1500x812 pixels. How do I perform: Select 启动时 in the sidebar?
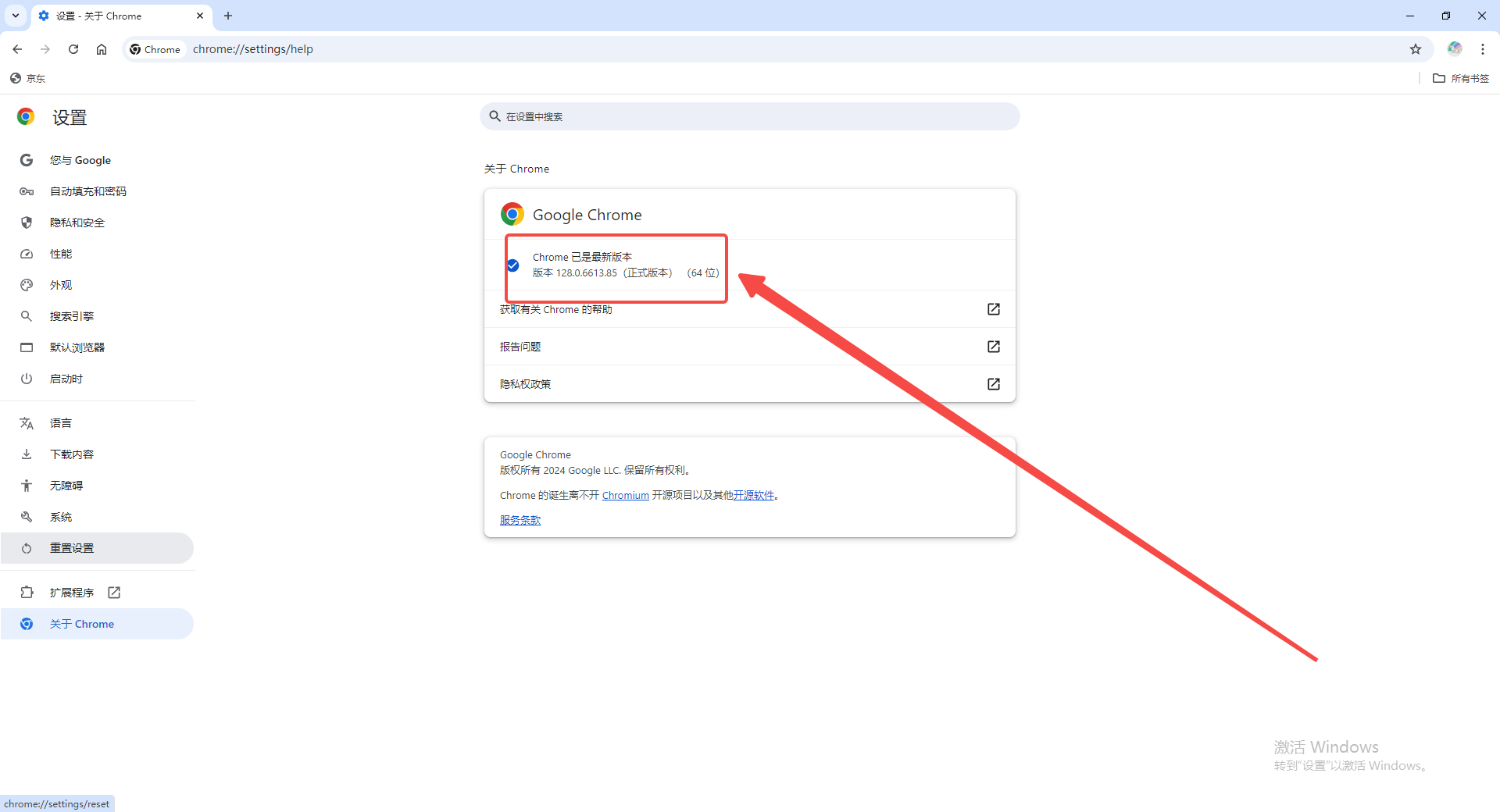point(98,379)
